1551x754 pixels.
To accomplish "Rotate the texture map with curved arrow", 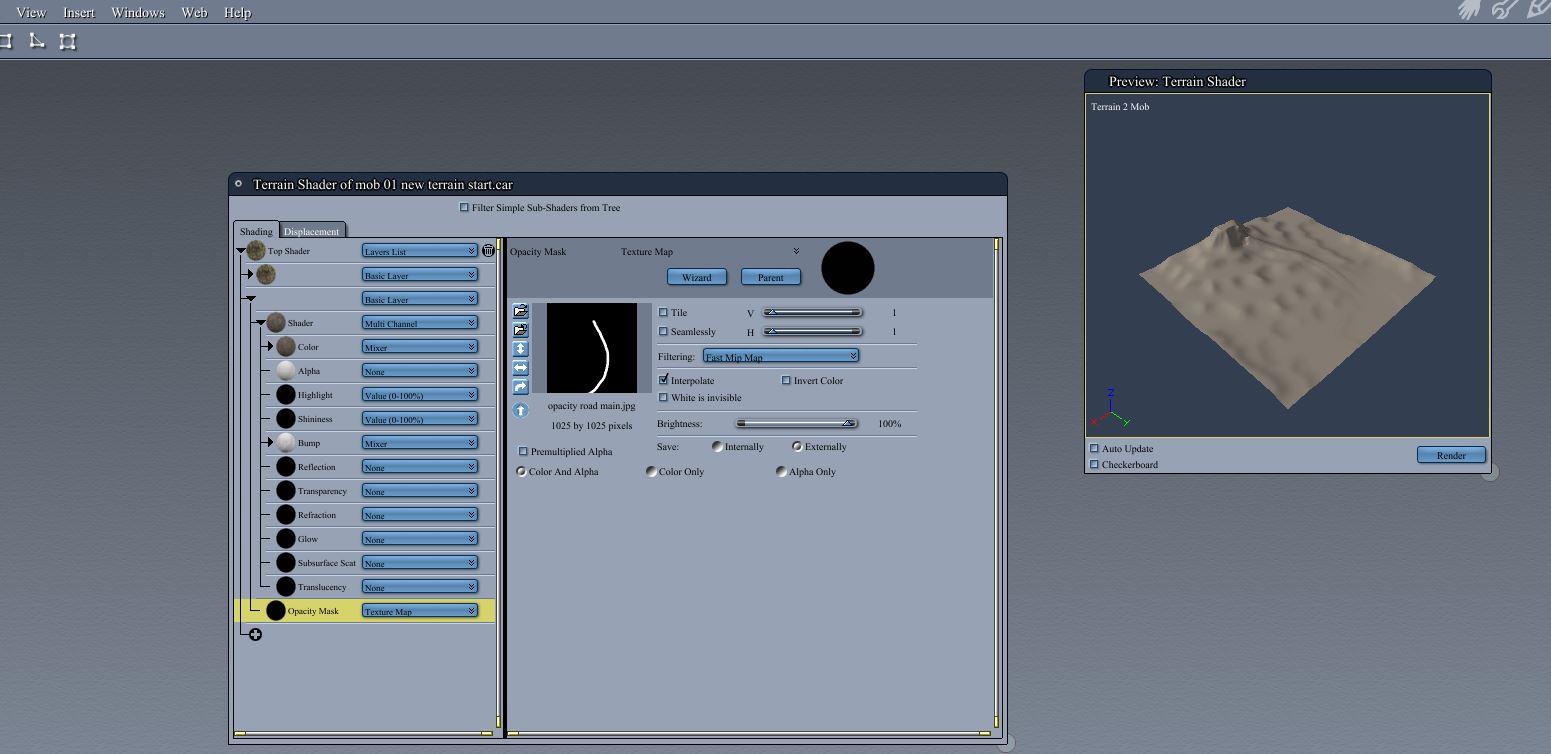I will coord(520,387).
